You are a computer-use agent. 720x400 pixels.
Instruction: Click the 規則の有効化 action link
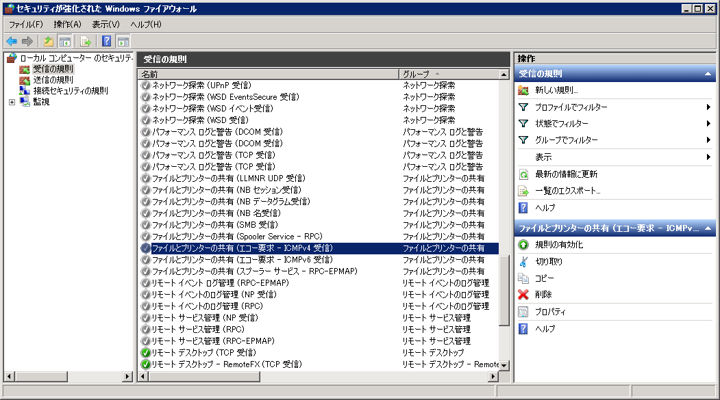click(559, 244)
